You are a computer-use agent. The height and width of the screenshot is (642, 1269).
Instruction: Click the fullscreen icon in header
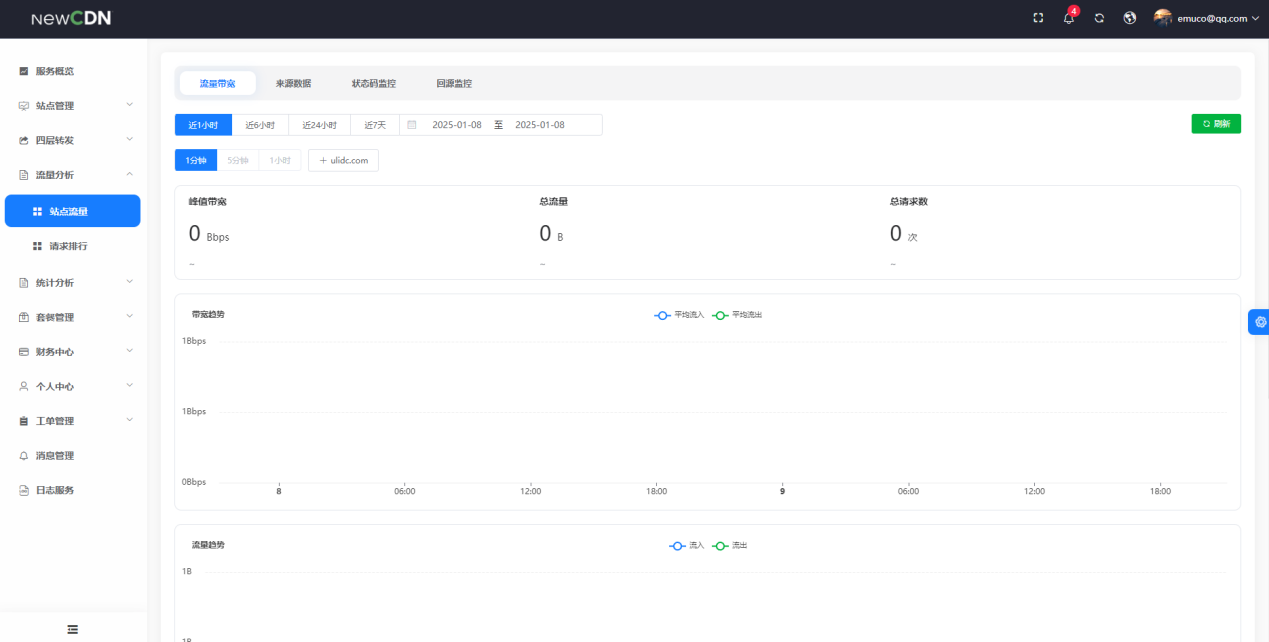[1038, 18]
